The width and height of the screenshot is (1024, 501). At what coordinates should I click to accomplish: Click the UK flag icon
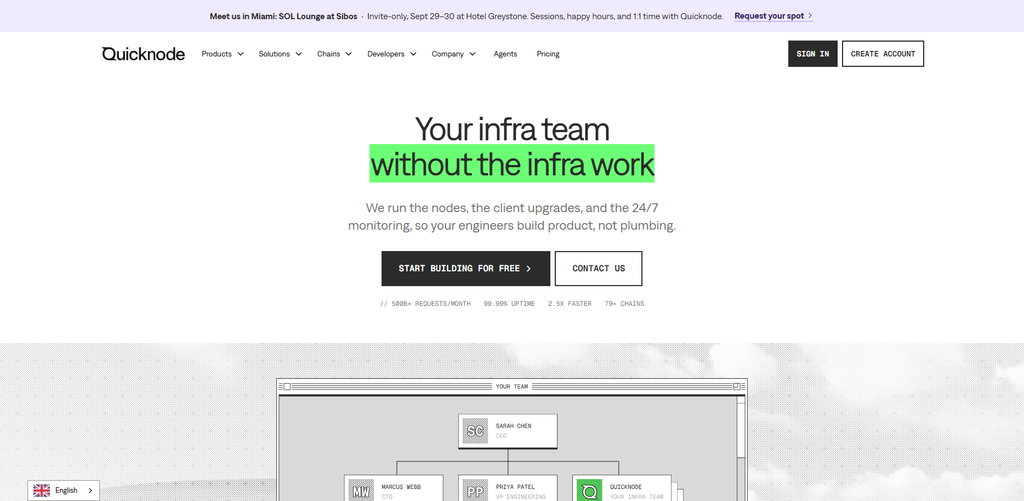click(x=42, y=491)
